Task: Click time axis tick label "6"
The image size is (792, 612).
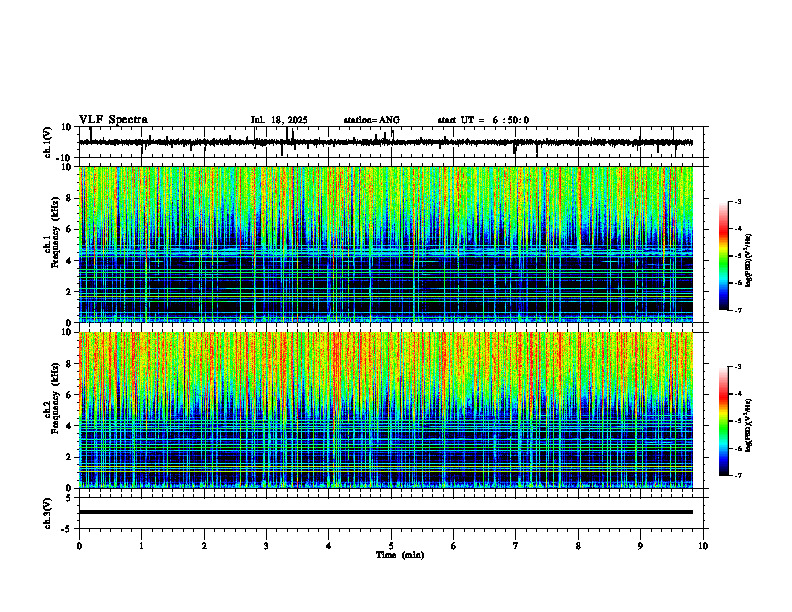Action: (x=454, y=546)
